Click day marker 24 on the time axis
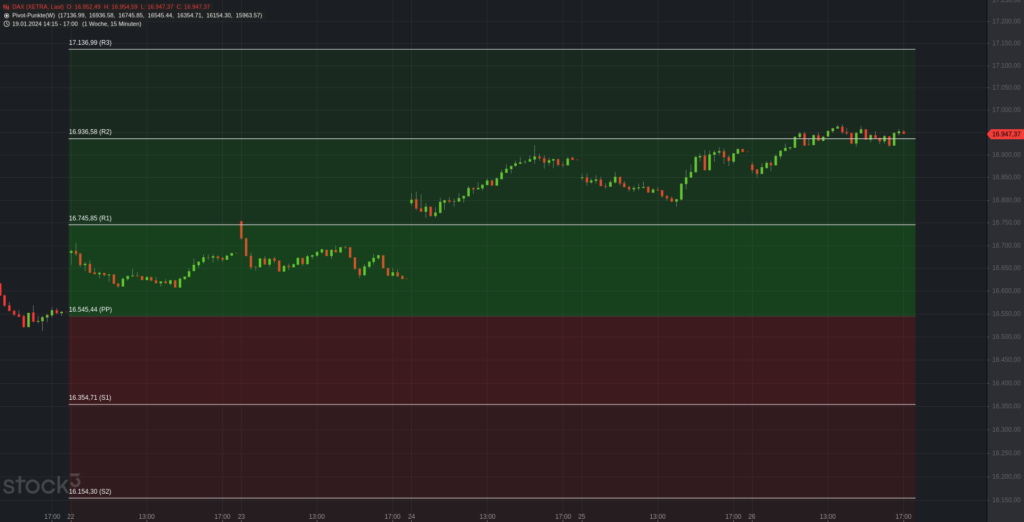Screen dimensions: 1024x522 [x=411, y=517]
